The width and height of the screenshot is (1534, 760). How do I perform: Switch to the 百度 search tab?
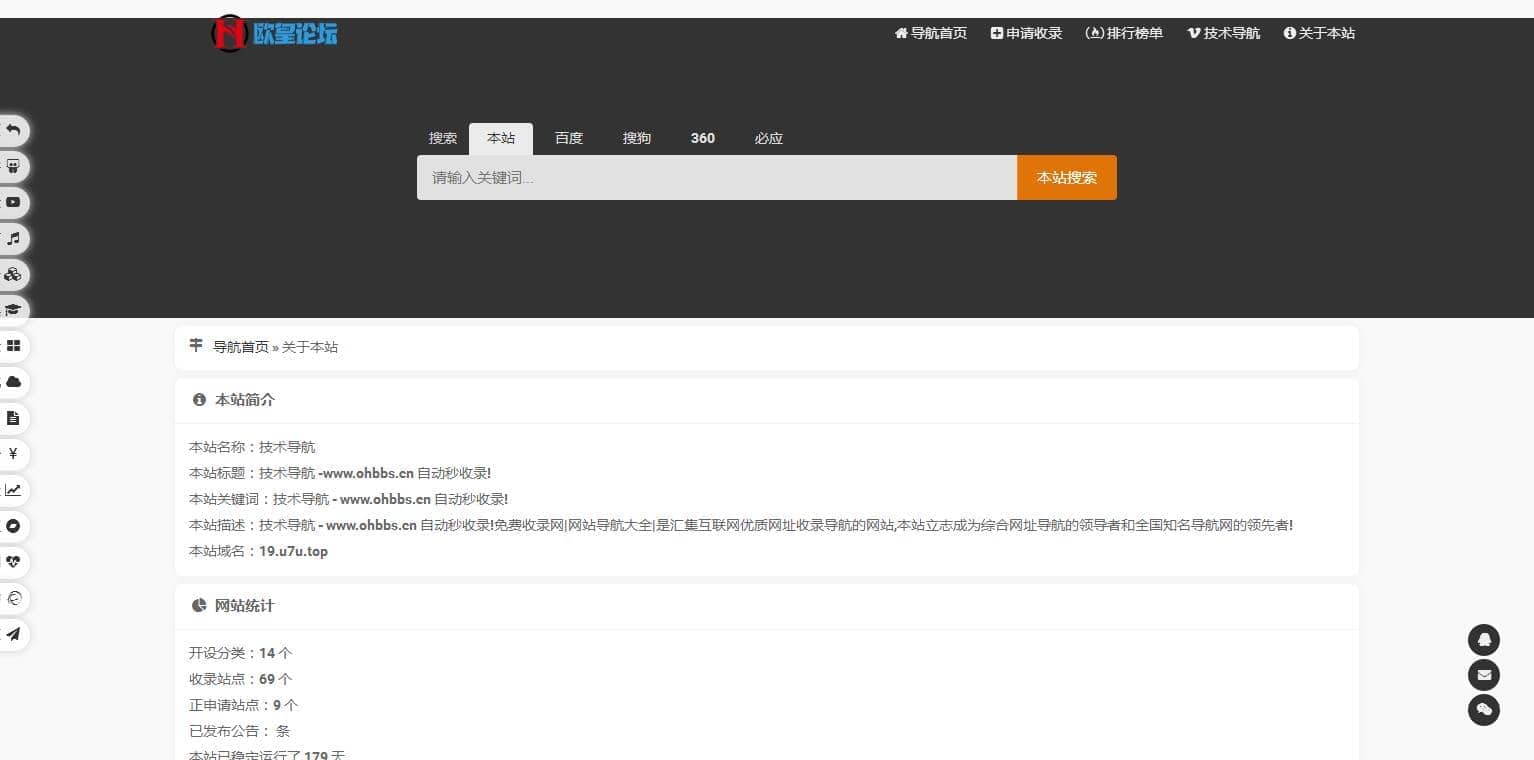point(568,138)
